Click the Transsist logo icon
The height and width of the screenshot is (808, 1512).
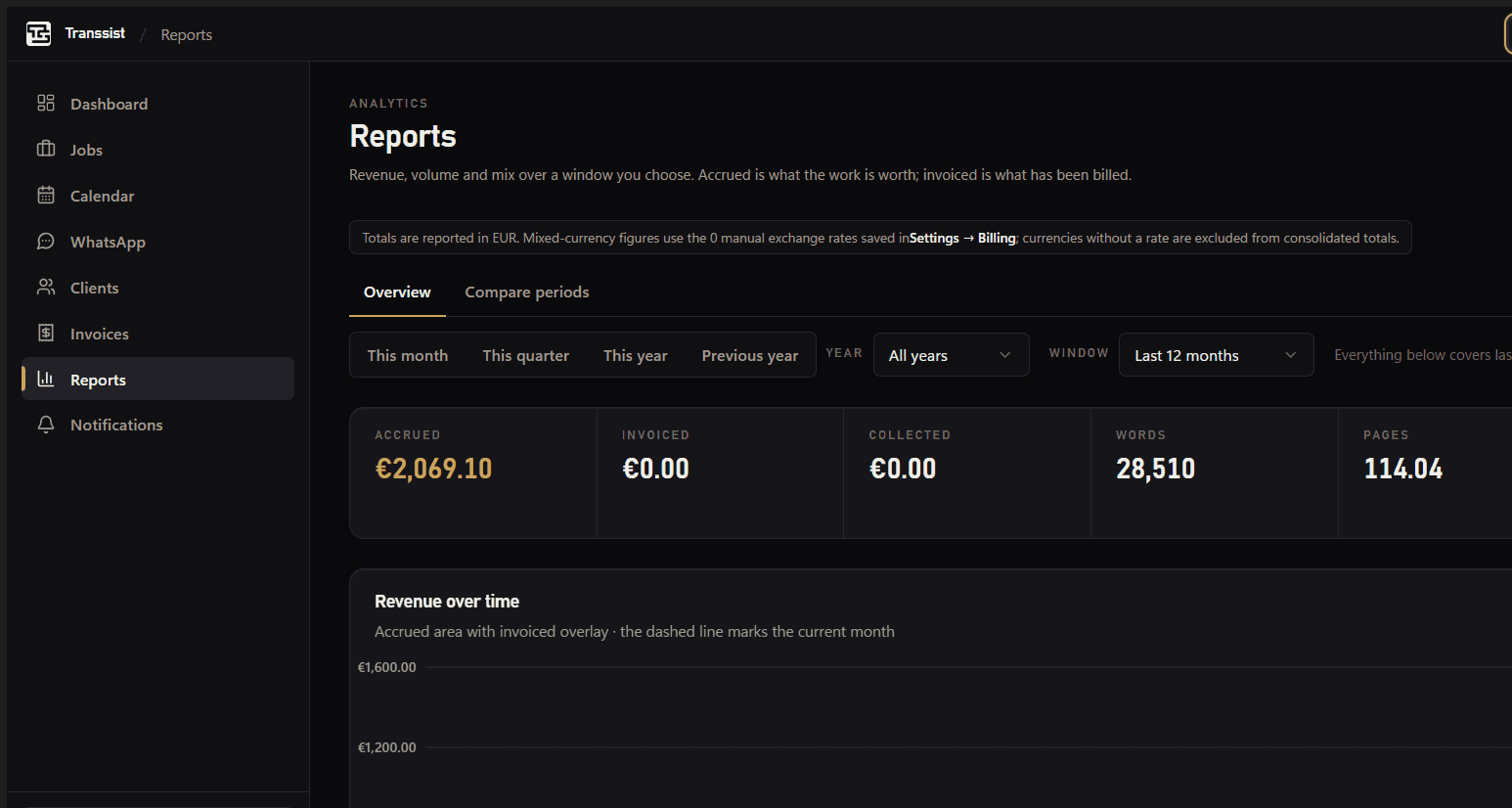38,34
